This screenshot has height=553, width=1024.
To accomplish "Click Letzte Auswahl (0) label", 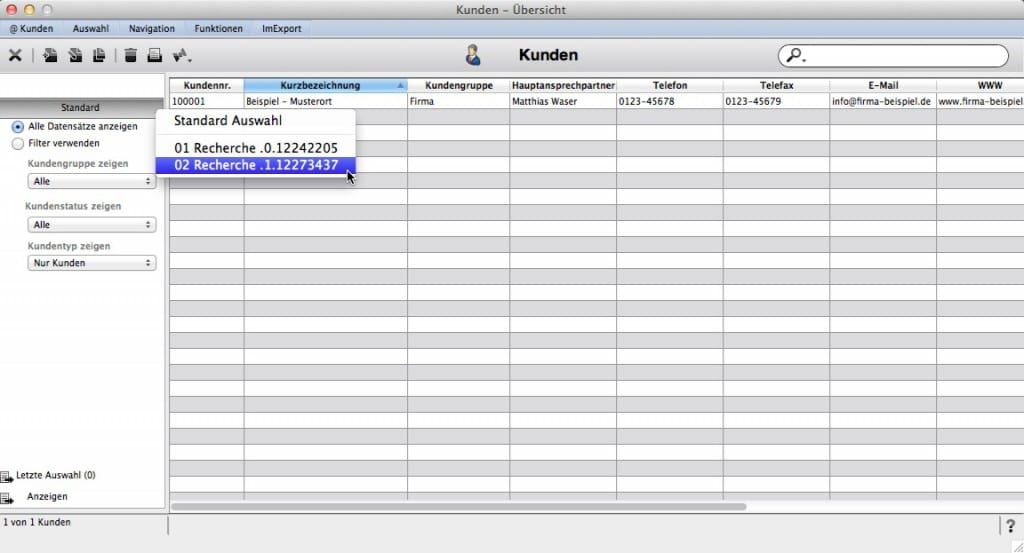I will [x=56, y=475].
